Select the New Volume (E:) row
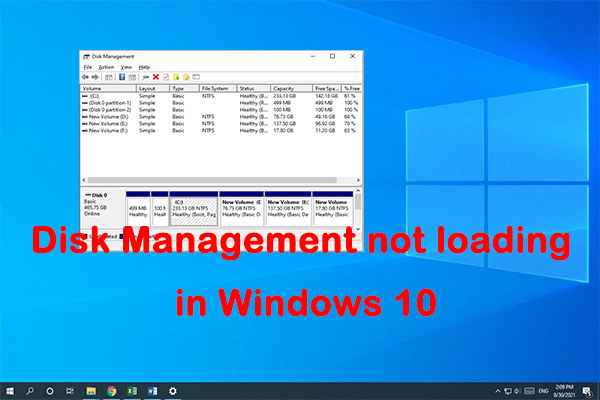600x400 pixels. pyautogui.click(x=221, y=124)
